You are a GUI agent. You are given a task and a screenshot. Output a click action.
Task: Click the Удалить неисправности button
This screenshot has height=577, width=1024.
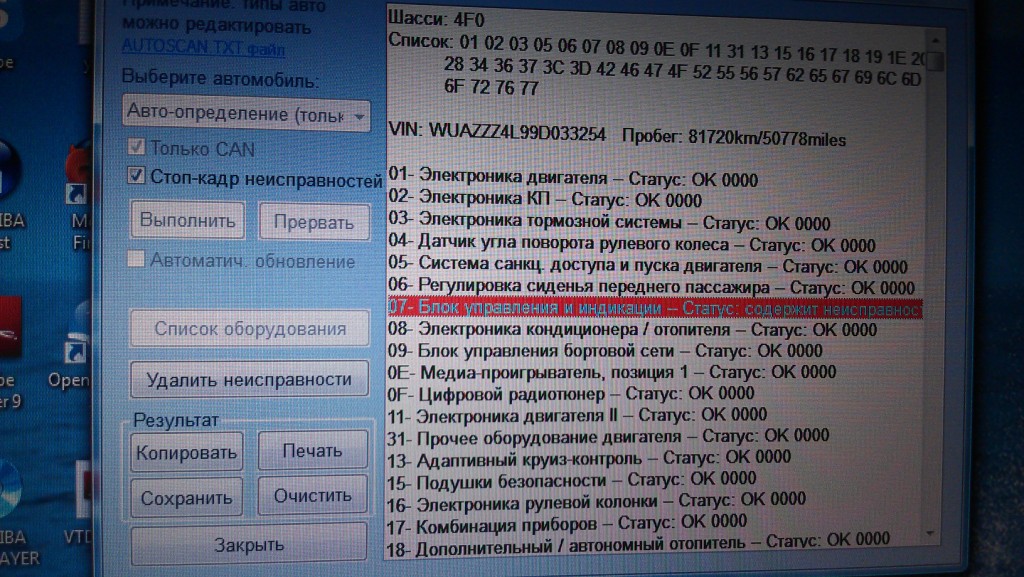pyautogui.click(x=249, y=379)
